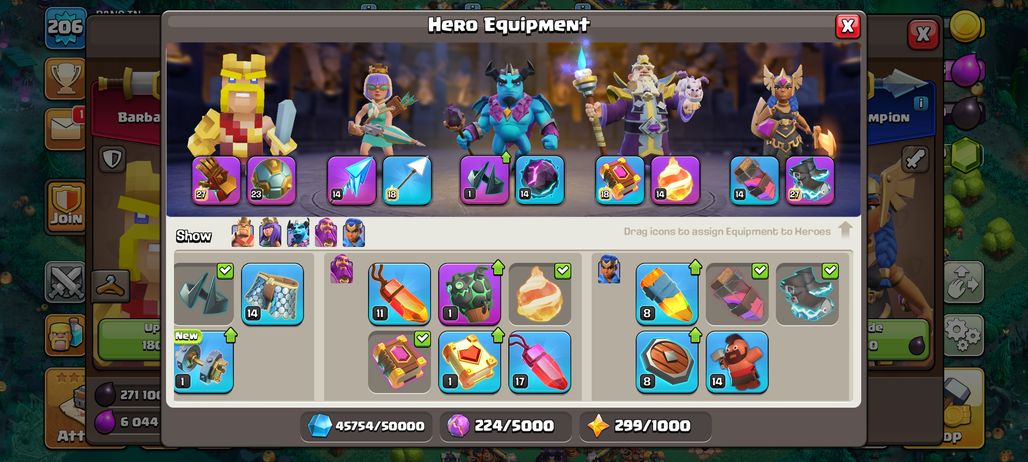Filter by Royal Champion in Show row
1028x462 pixels.
pos(354,233)
